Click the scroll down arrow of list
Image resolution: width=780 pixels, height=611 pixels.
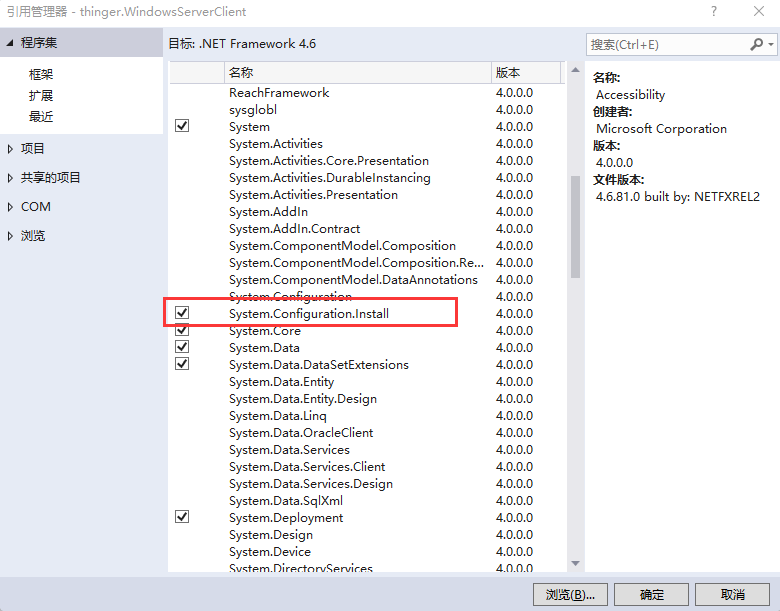point(576,563)
